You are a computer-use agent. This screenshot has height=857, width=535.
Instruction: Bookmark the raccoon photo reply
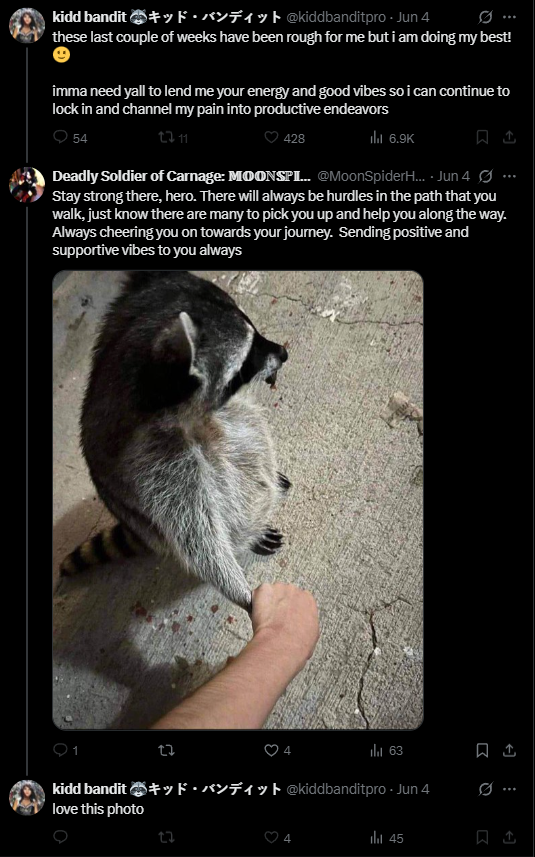(482, 750)
